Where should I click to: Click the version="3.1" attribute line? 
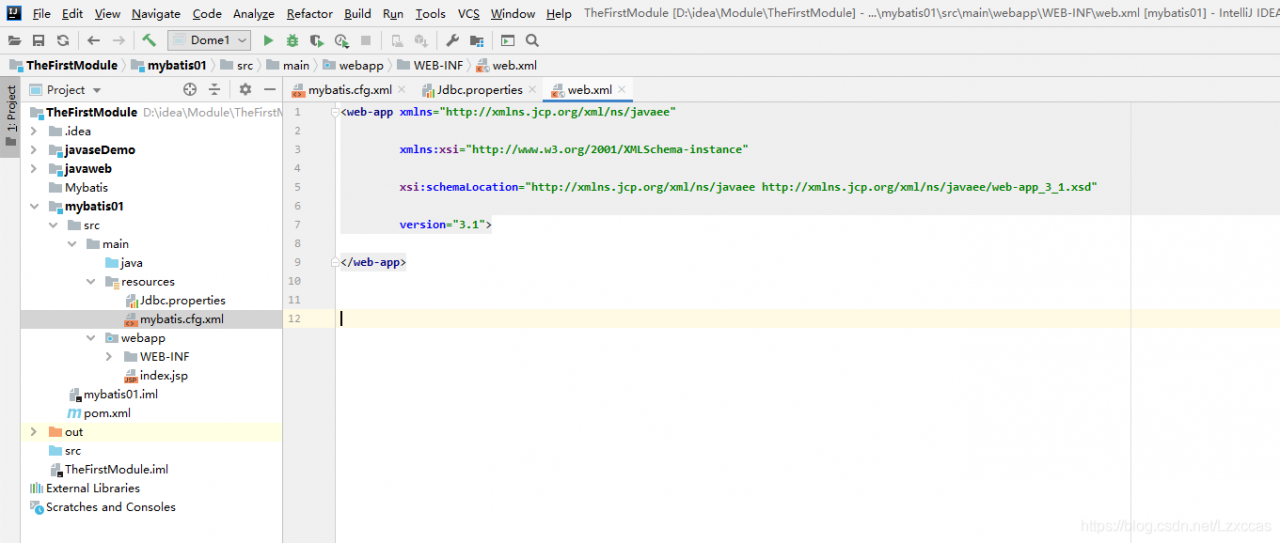pyautogui.click(x=445, y=225)
